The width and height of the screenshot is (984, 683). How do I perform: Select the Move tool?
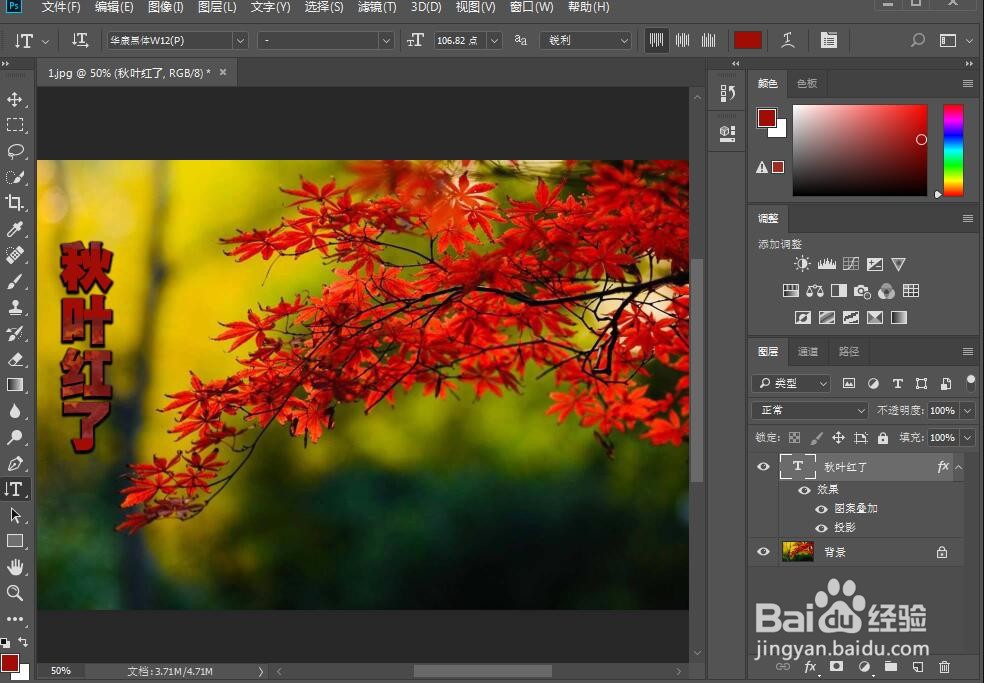tap(14, 99)
